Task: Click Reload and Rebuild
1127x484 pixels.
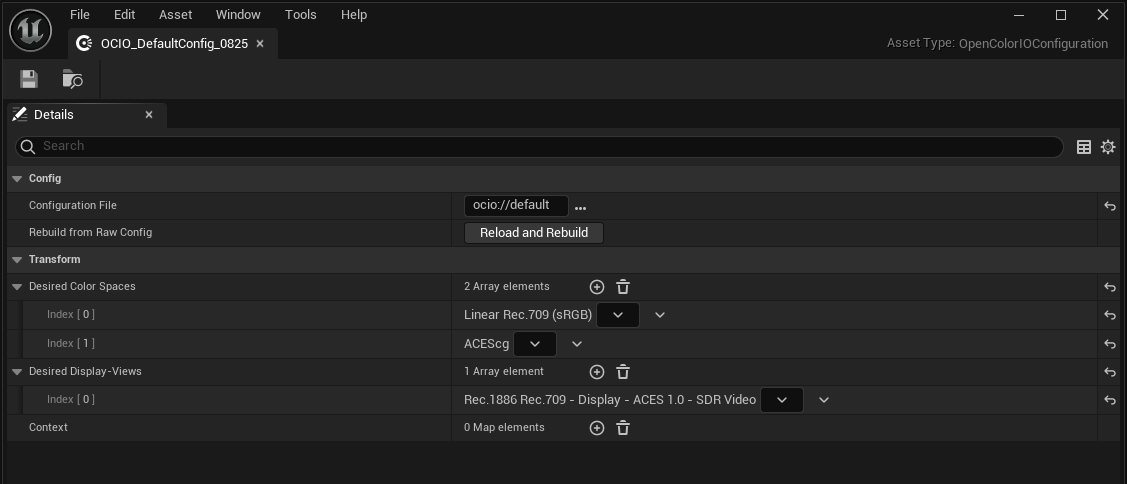Action: tap(534, 233)
